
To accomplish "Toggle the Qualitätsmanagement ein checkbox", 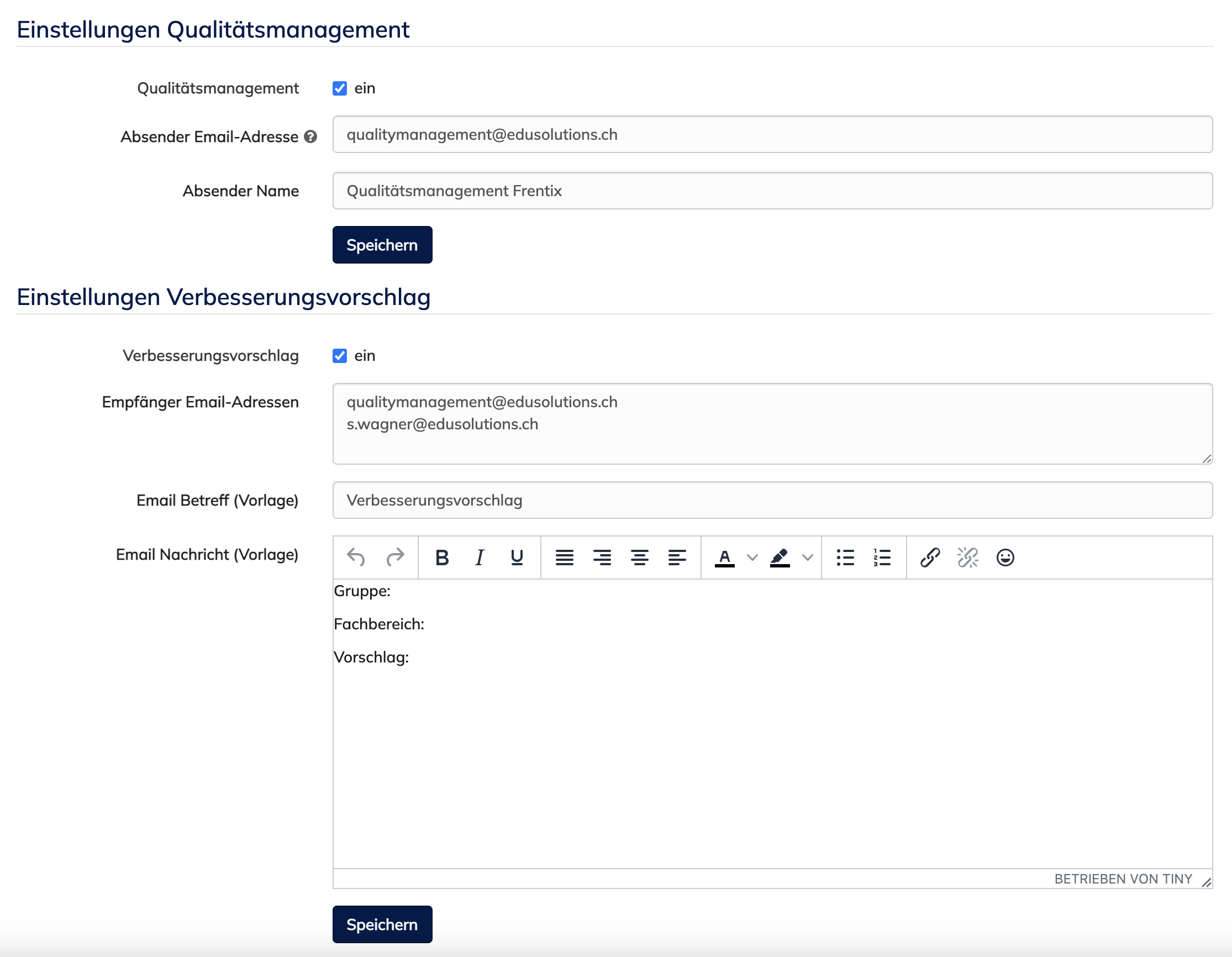I will (x=340, y=88).
